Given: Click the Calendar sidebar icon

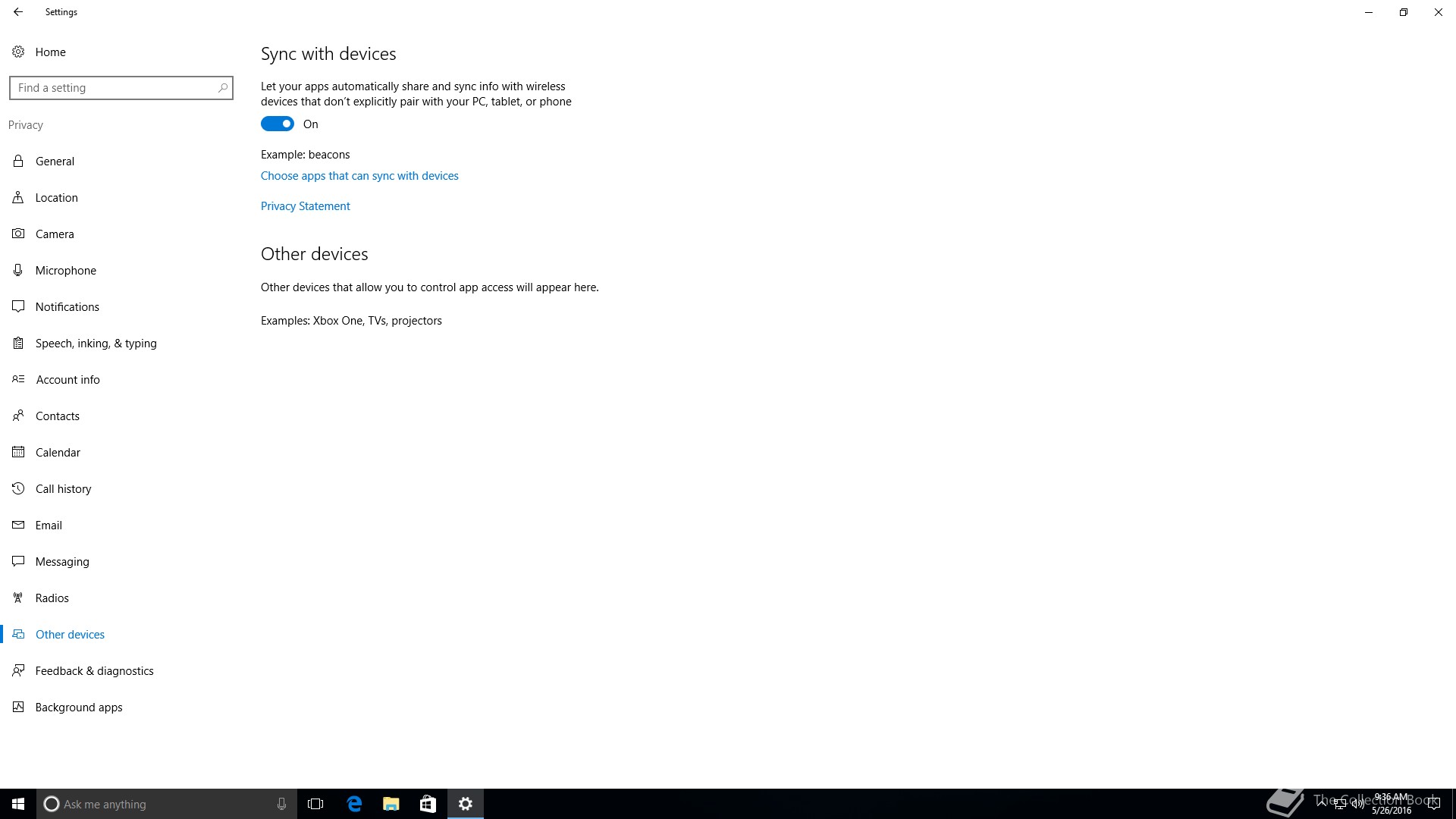Looking at the screenshot, I should pos(18,452).
